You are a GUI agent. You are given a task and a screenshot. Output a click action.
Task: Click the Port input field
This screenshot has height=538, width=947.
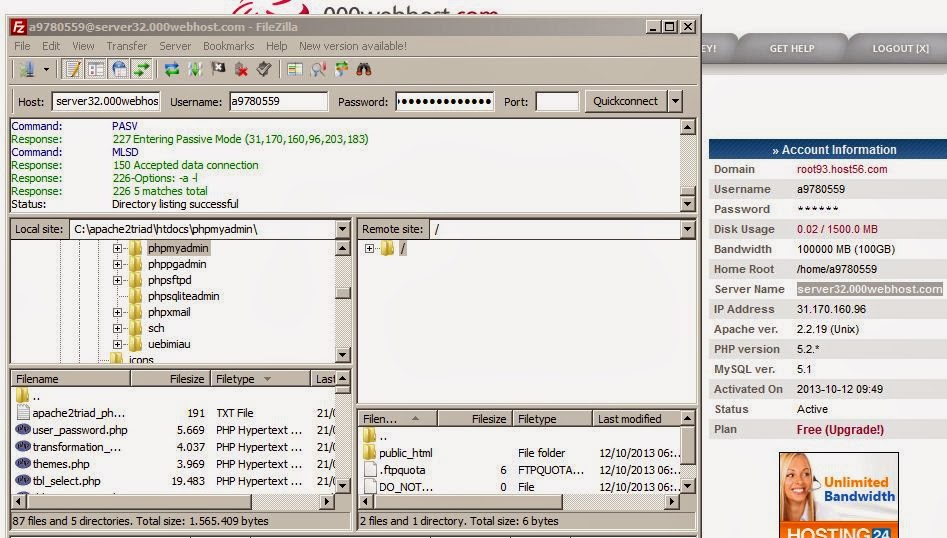[x=557, y=101]
